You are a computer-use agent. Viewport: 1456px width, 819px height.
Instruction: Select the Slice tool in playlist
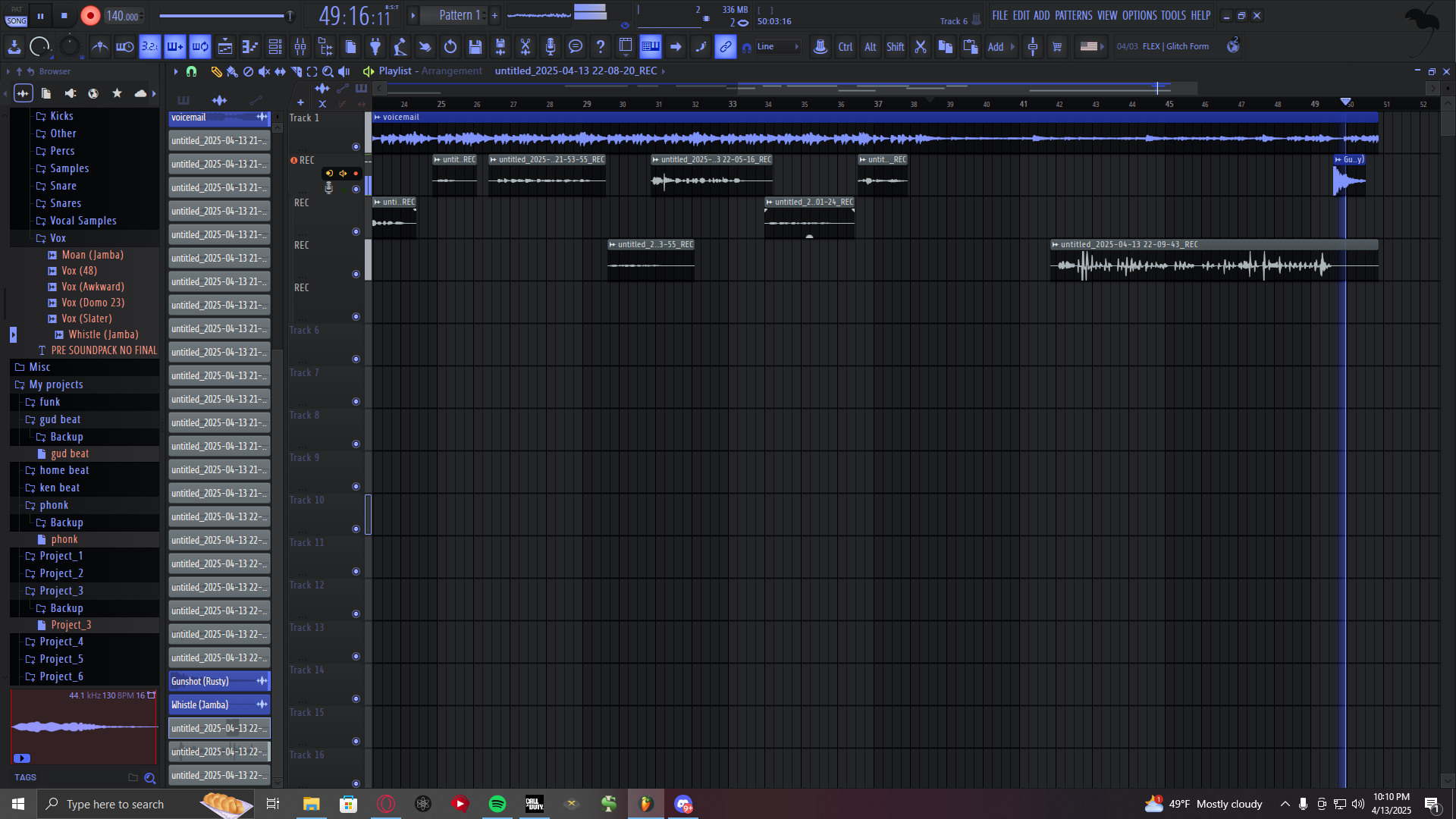(296, 71)
